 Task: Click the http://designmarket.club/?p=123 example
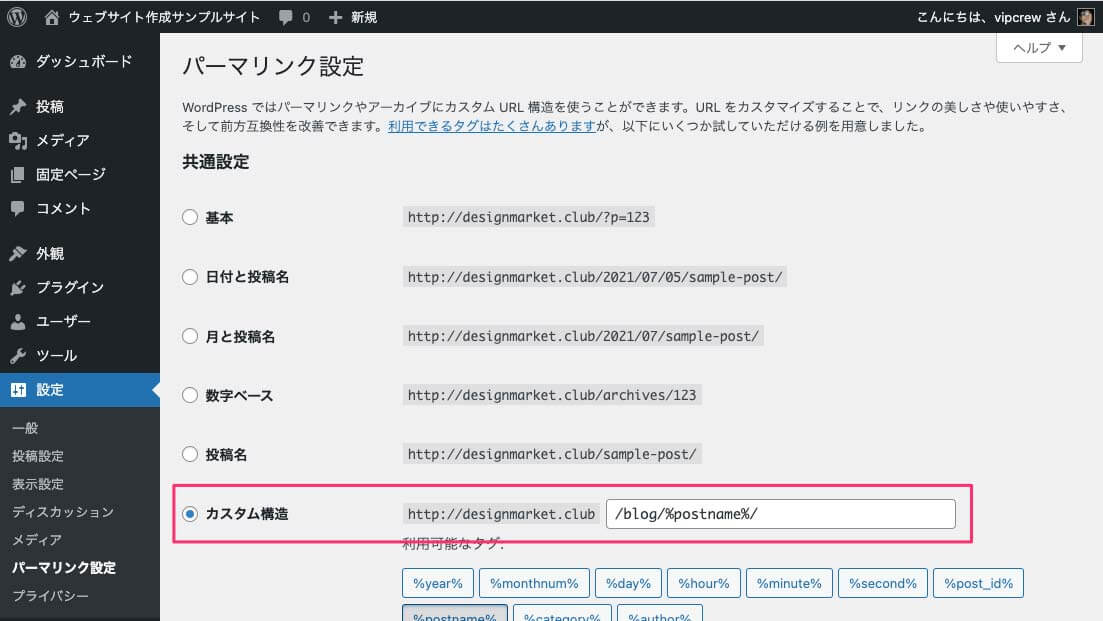click(x=528, y=217)
